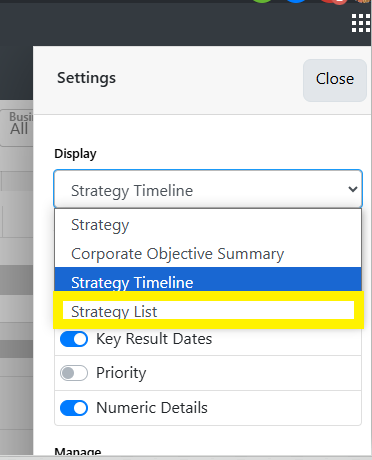Open the profile avatar at top right corner

(364, 1)
